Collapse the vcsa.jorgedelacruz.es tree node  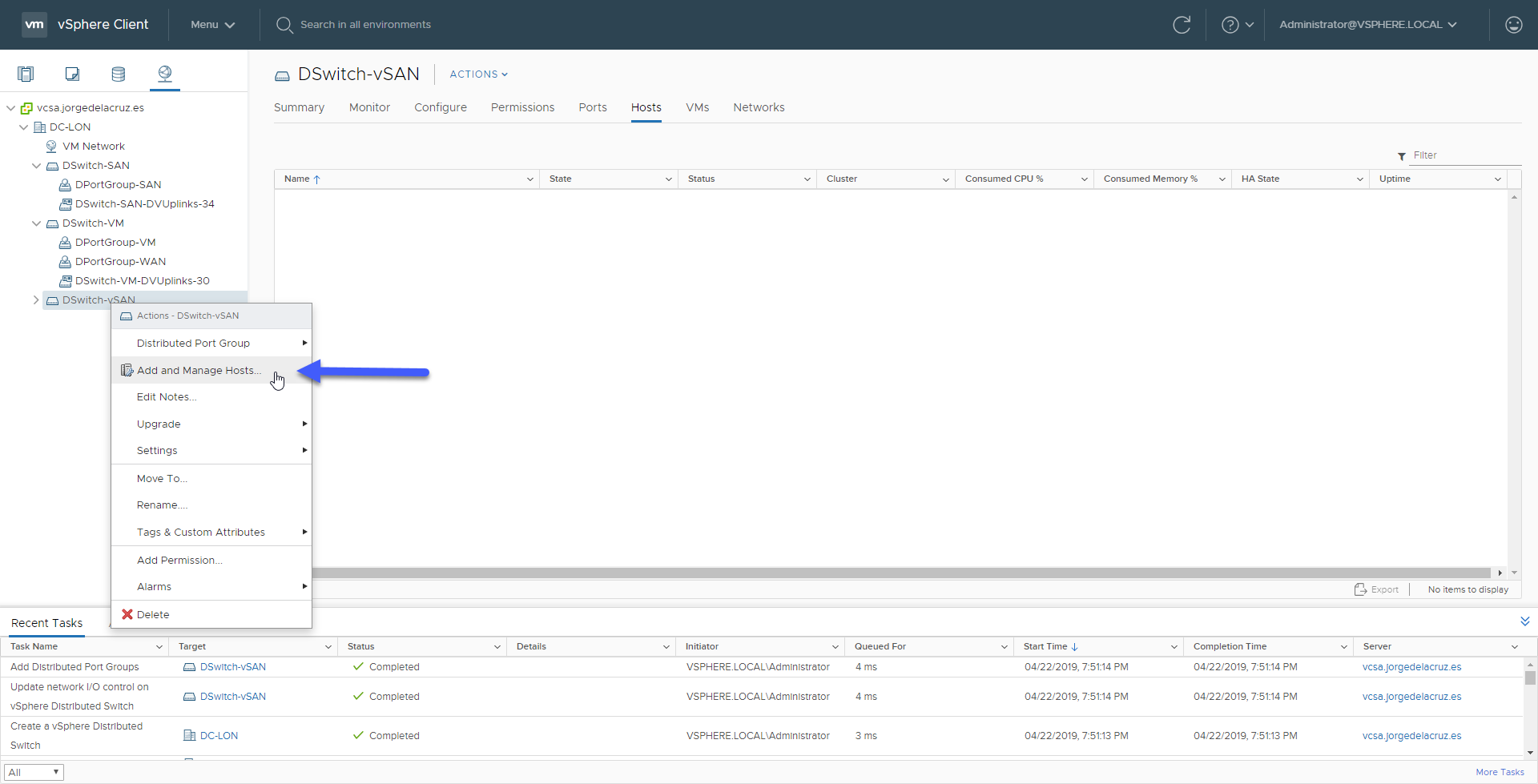[x=10, y=108]
